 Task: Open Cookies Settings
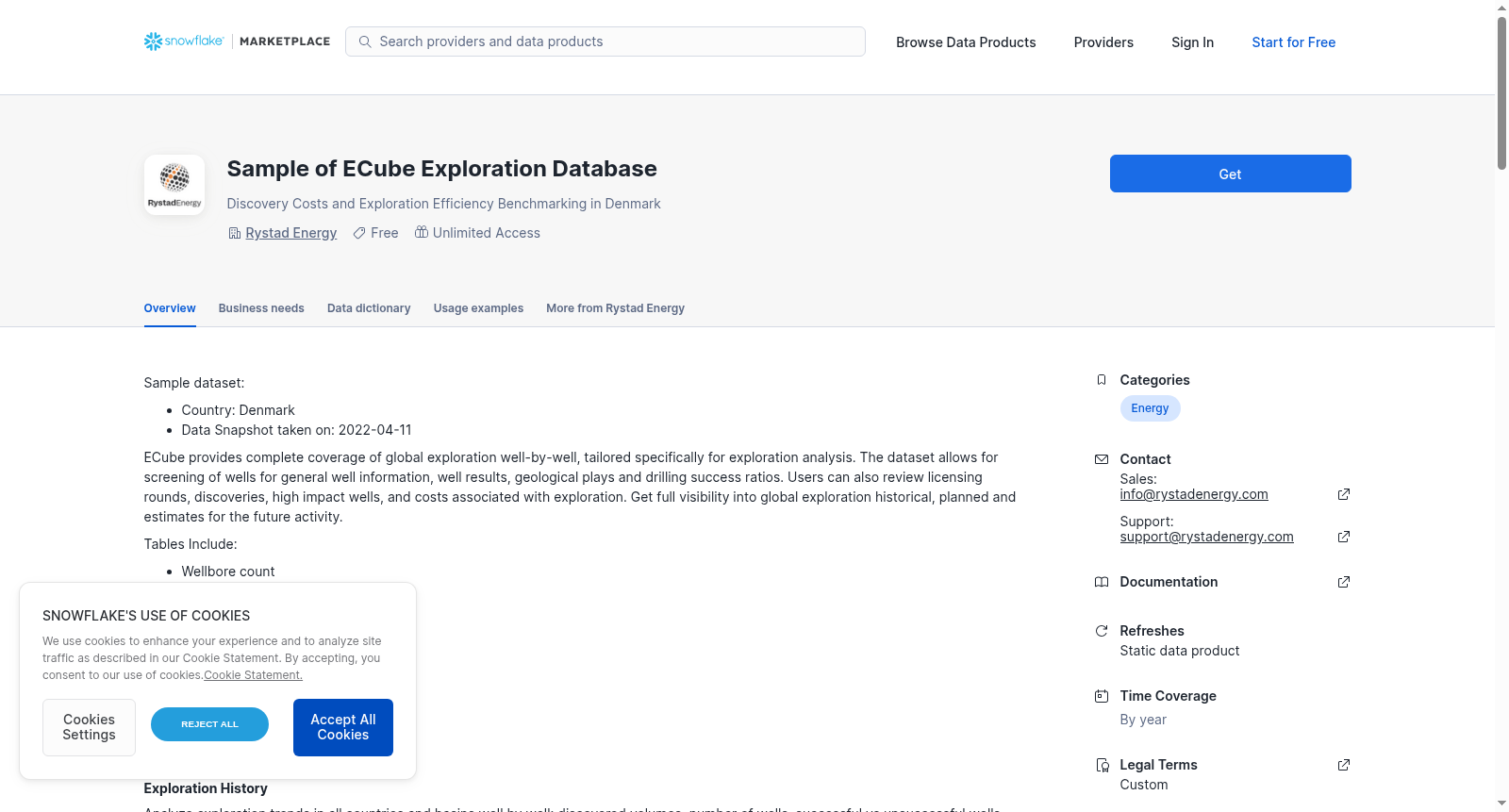coord(89,727)
